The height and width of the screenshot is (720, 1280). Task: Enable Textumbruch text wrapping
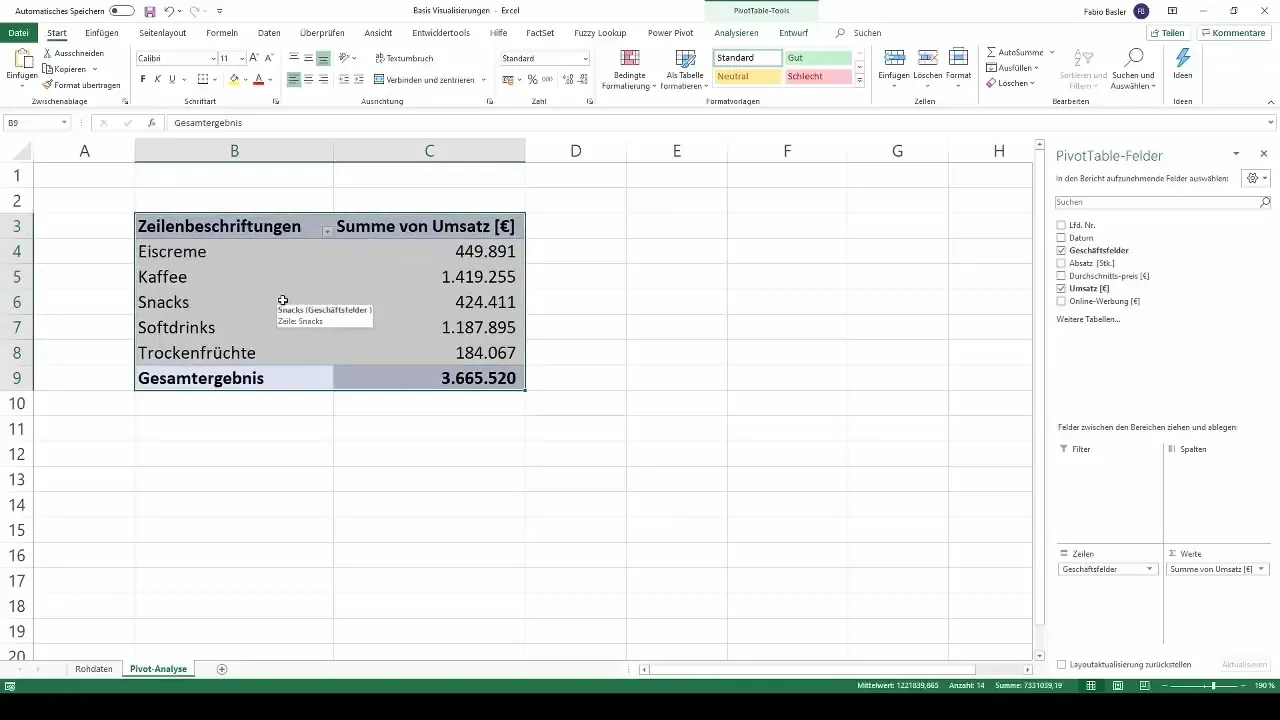pos(404,58)
